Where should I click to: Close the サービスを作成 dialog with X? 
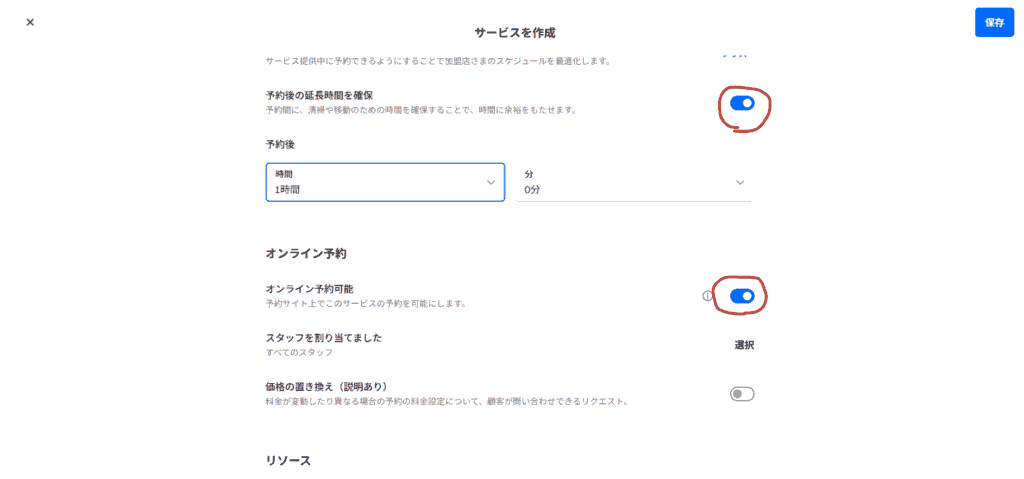tap(30, 22)
